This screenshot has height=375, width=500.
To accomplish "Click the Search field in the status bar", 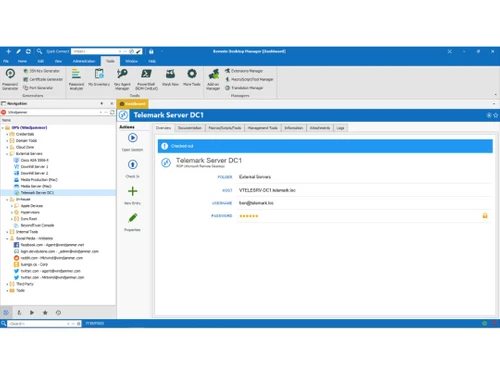I will point(37,323).
